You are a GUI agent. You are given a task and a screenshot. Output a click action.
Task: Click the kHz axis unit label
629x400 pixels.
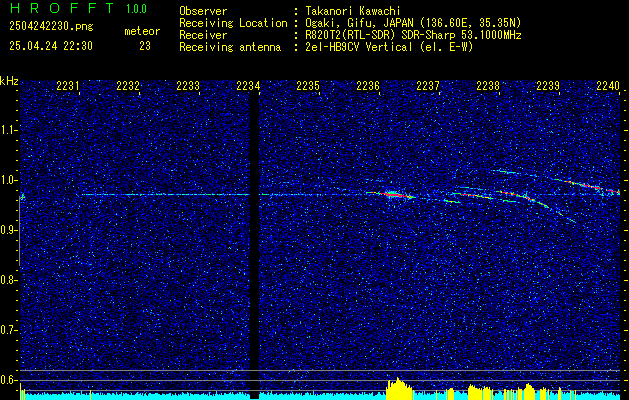[9, 81]
